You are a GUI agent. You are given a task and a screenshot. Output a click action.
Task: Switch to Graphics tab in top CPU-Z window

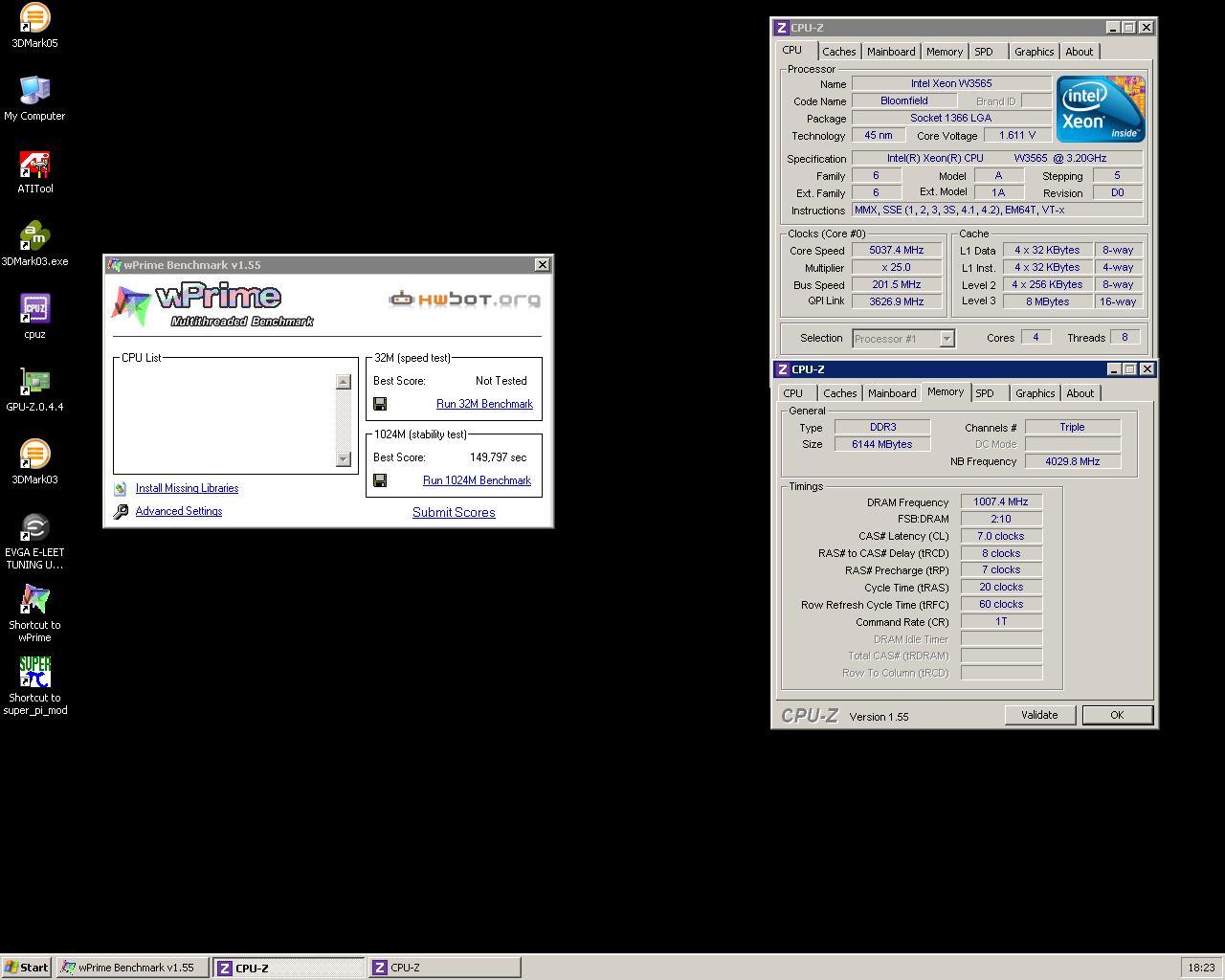1034,52
